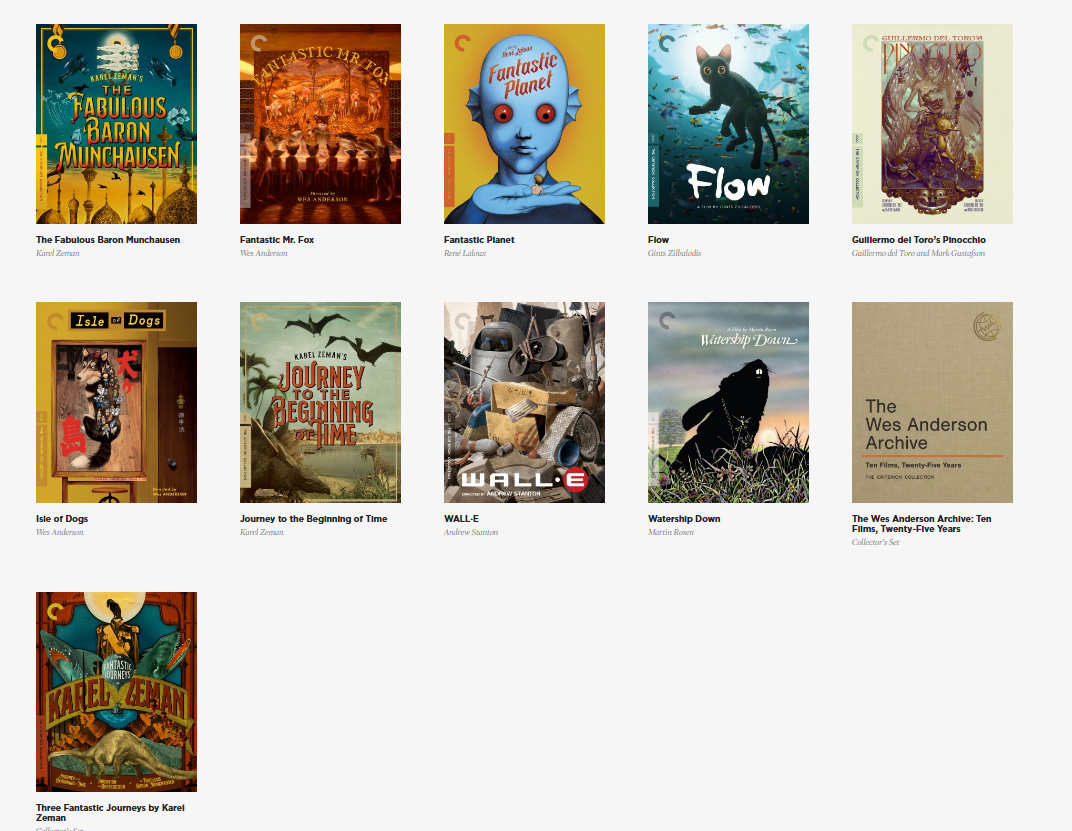Viewport: 1072px width, 831px height.
Task: Open The Wes Anderson Archive box cover
Action: pyautogui.click(x=932, y=402)
